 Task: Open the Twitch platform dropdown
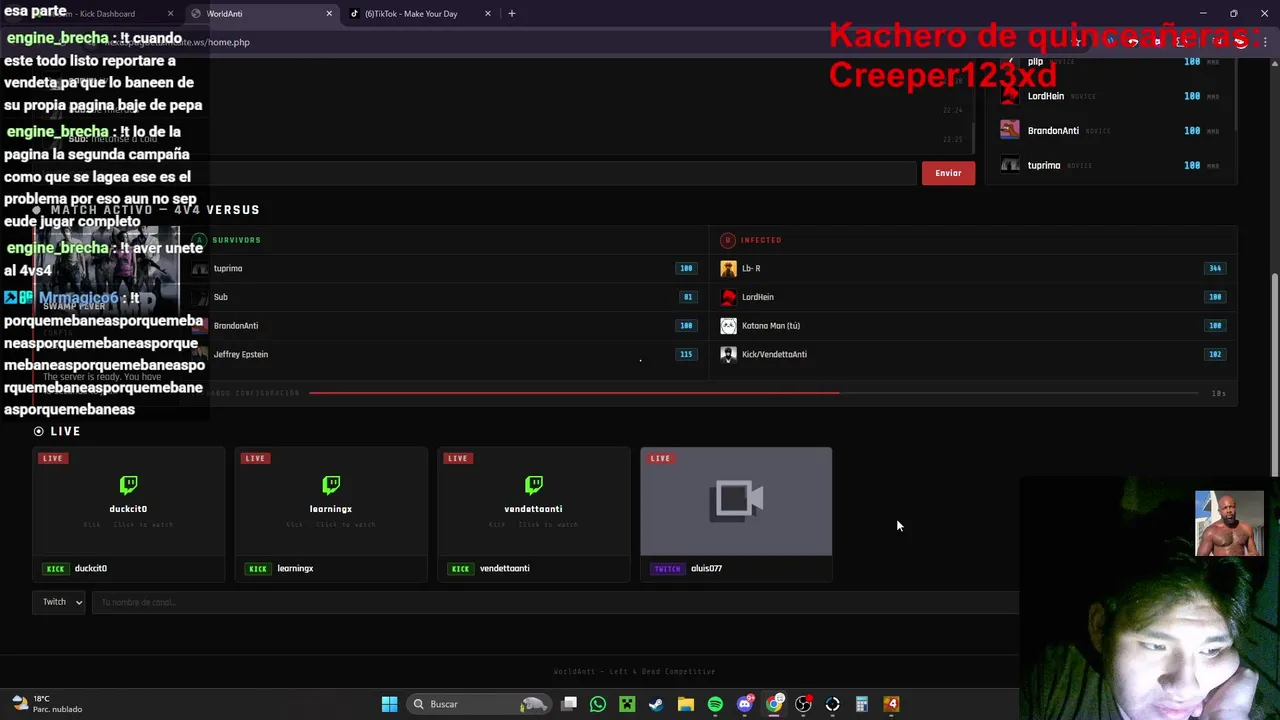(x=58, y=602)
